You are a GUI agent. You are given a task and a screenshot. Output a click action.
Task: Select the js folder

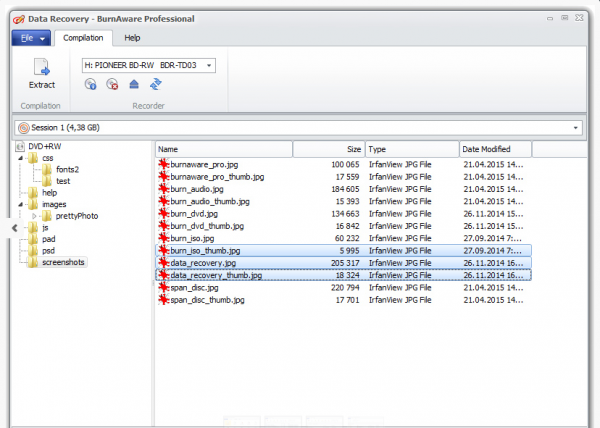point(45,228)
